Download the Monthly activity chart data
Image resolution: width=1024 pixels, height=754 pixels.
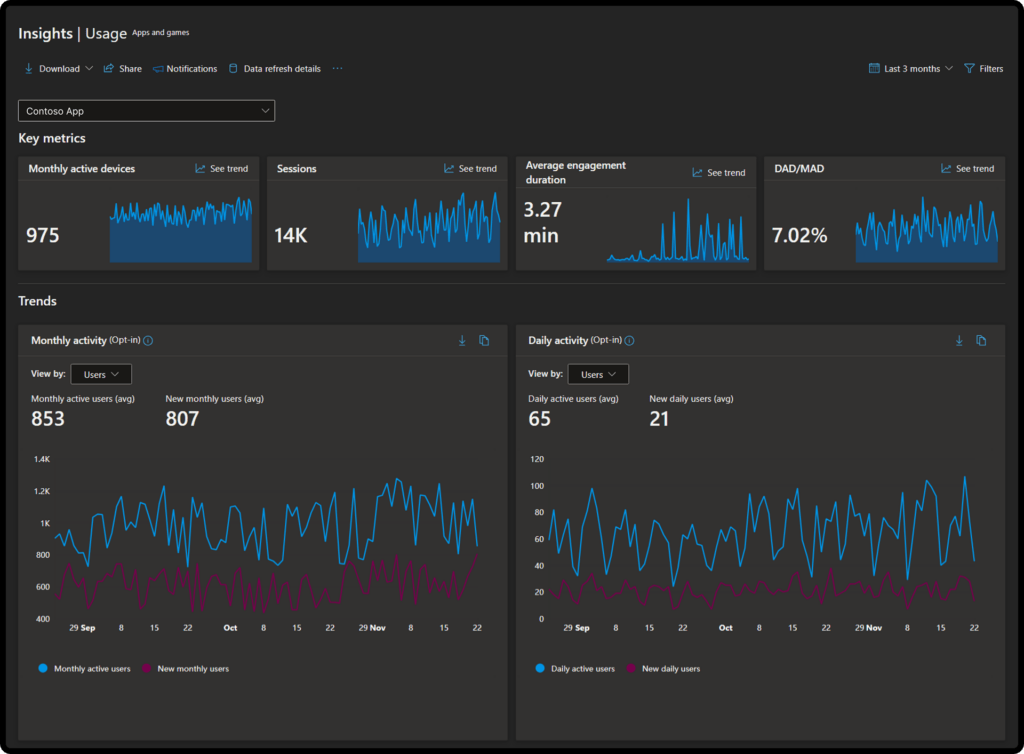click(462, 340)
